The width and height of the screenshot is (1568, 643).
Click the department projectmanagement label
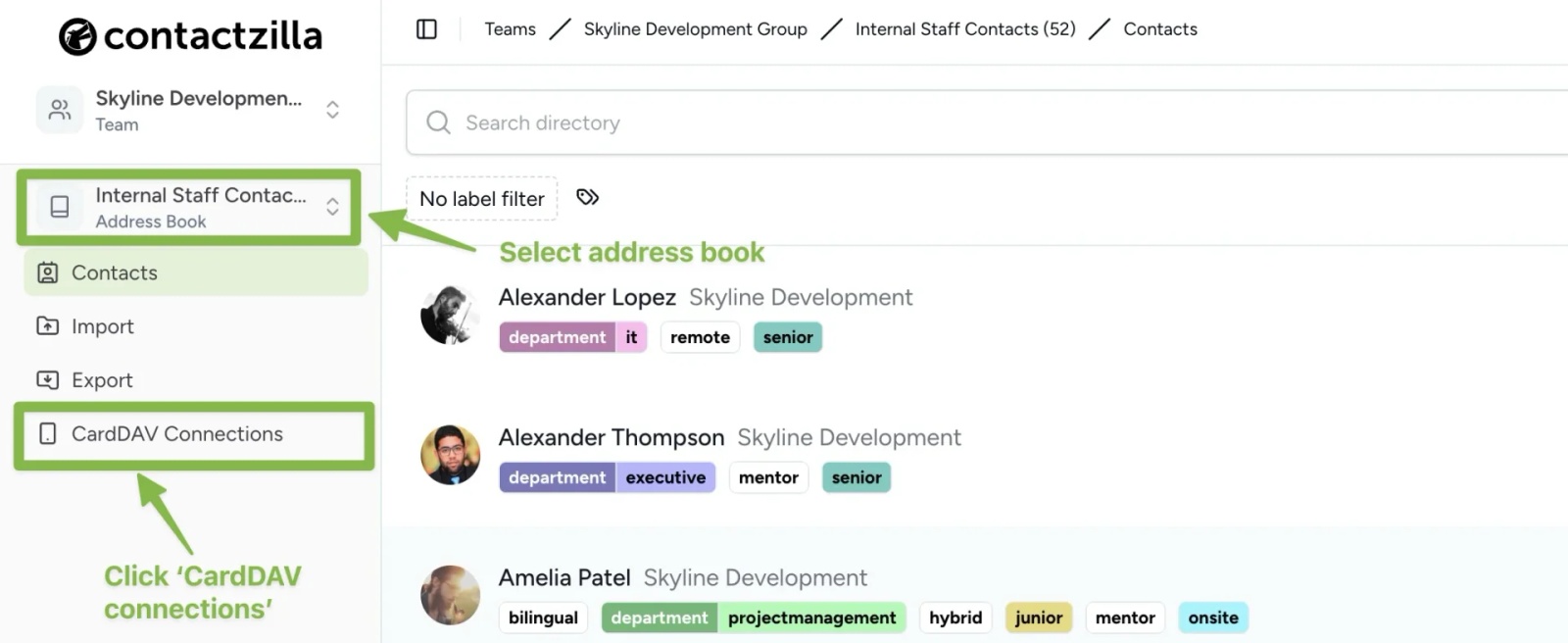754,618
